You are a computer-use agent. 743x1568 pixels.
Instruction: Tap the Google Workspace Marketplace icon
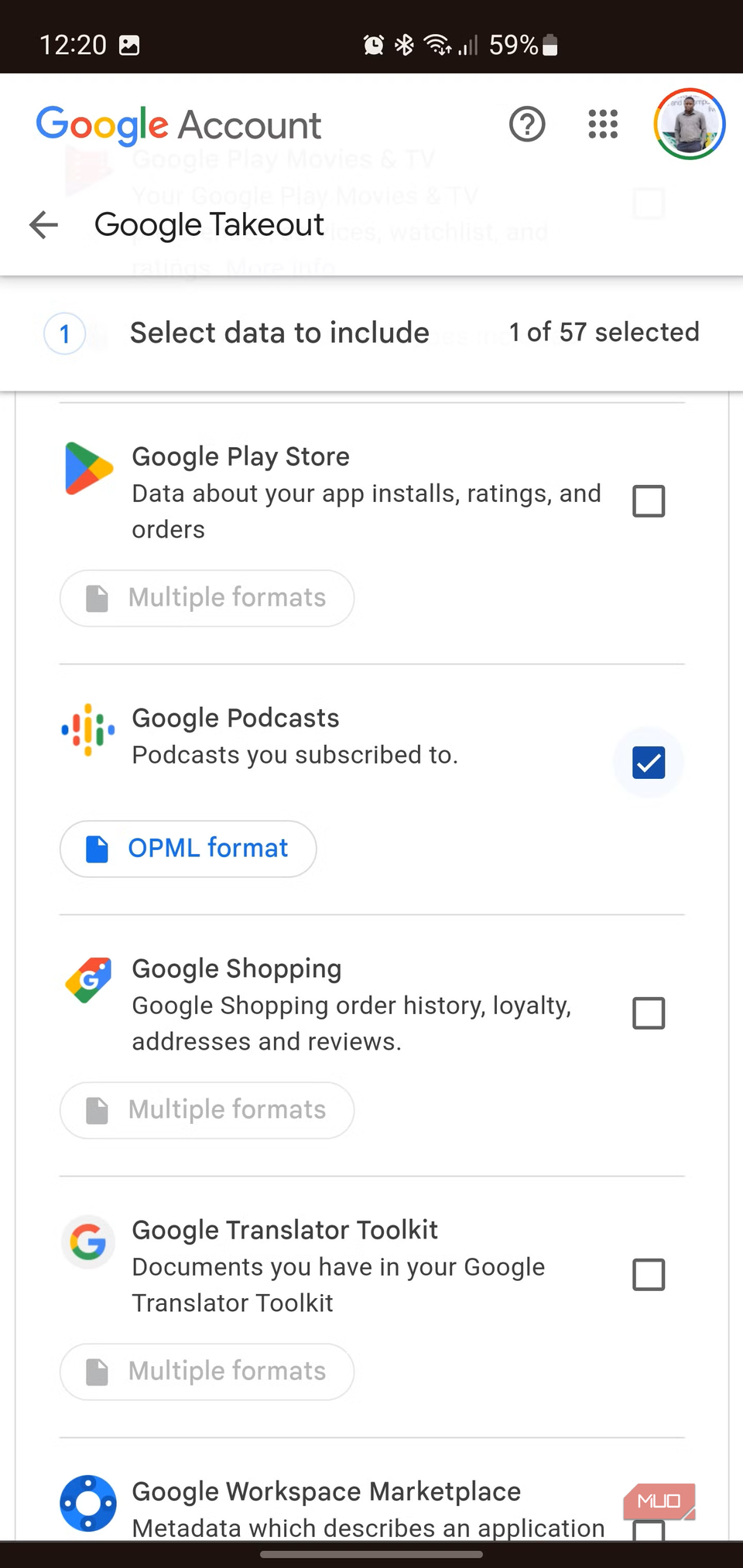pyautogui.click(x=88, y=1503)
